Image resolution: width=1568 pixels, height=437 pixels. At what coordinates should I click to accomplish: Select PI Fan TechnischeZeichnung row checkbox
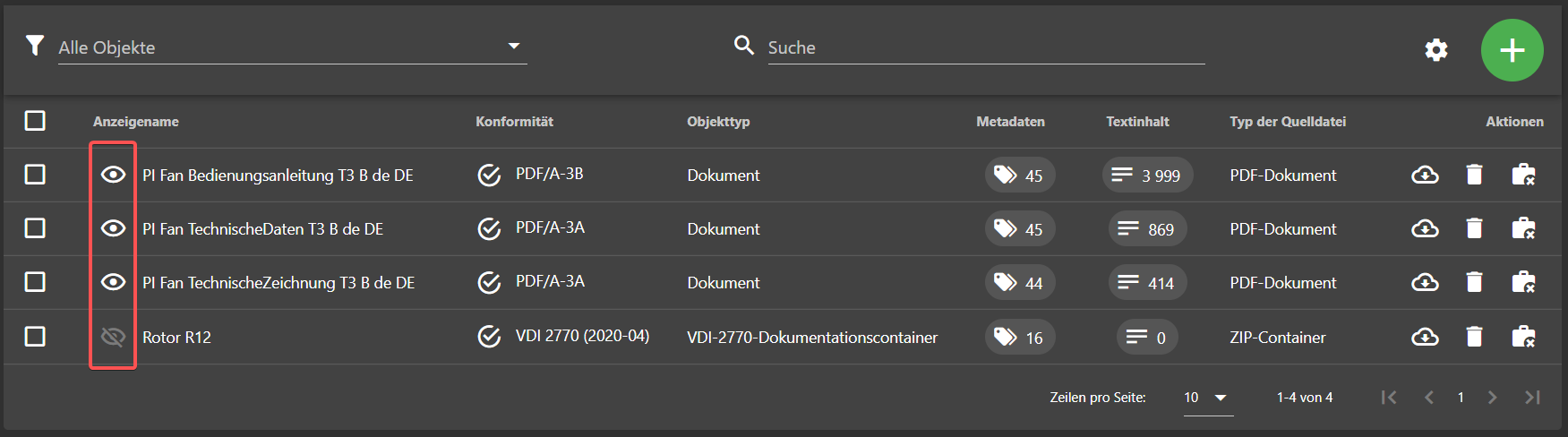35,281
